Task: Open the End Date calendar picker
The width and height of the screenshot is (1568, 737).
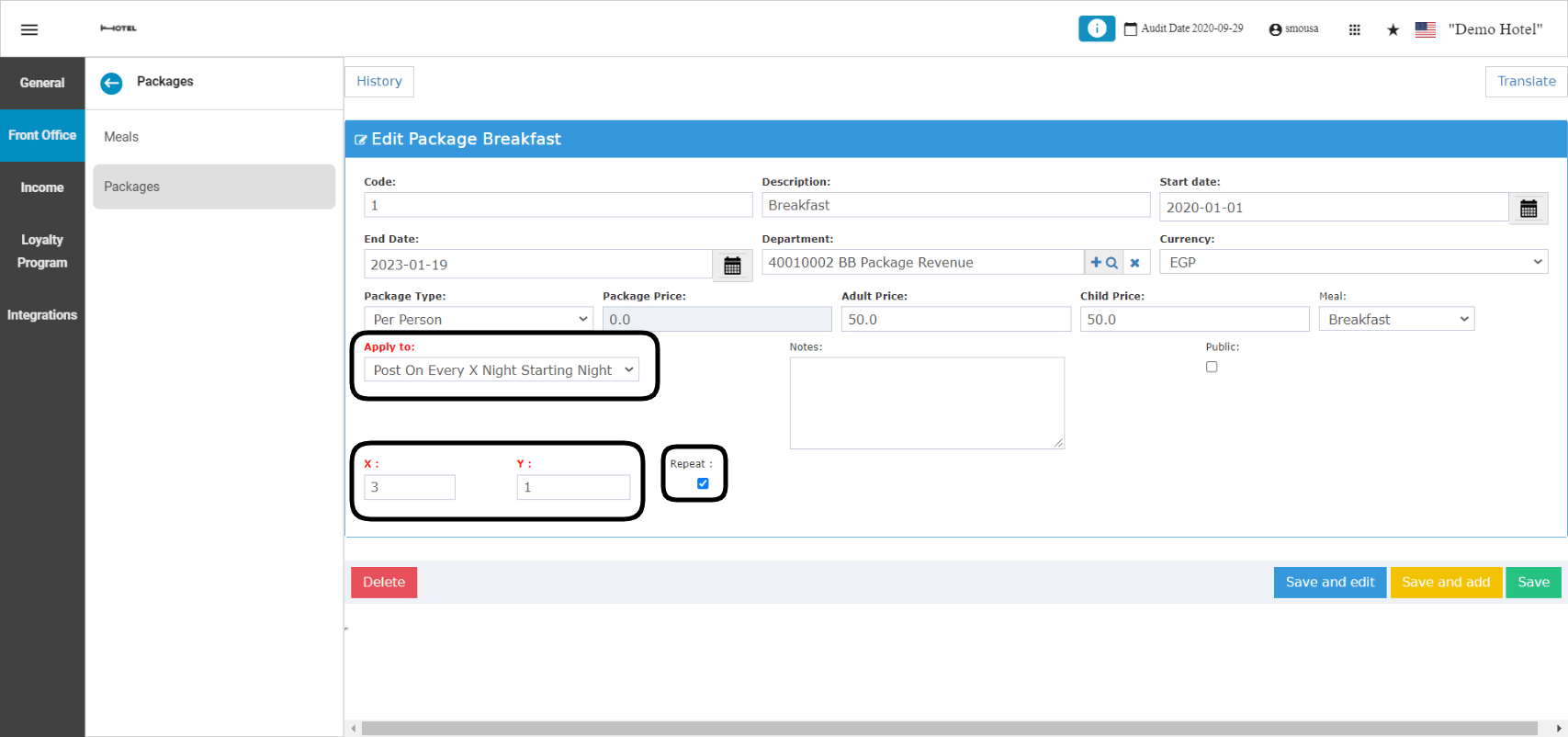Action: [732, 266]
